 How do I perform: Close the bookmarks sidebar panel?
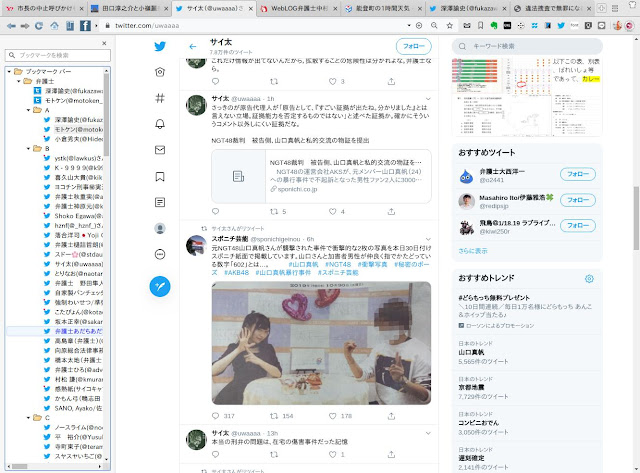coord(104,43)
